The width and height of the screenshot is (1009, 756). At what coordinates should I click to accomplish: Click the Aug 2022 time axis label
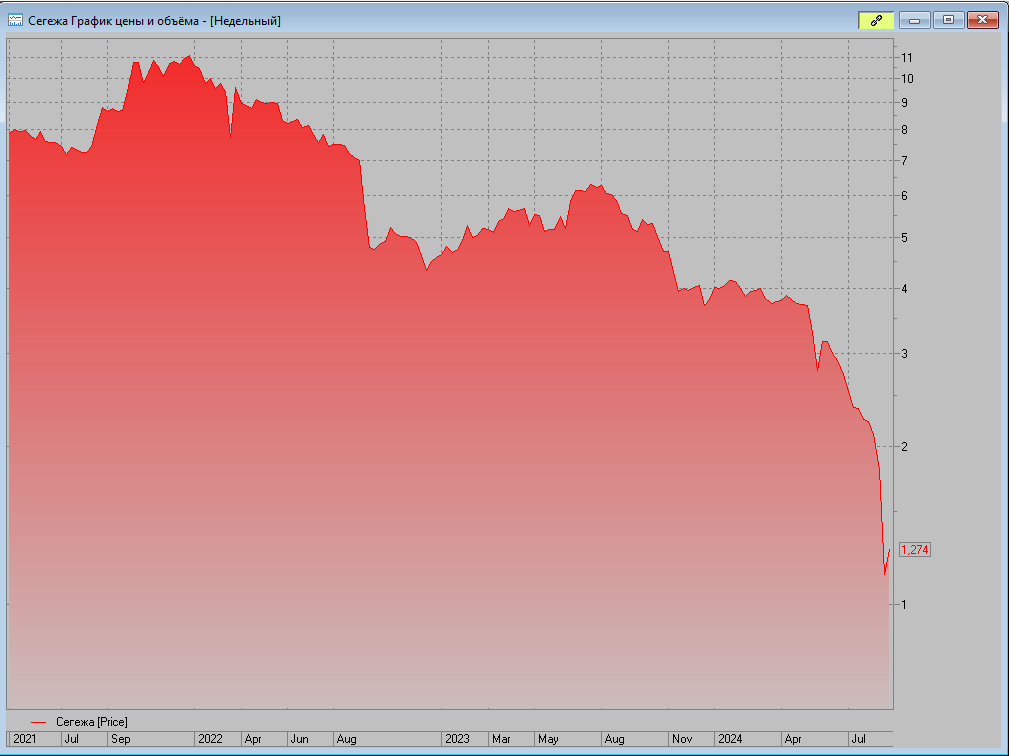click(346, 739)
